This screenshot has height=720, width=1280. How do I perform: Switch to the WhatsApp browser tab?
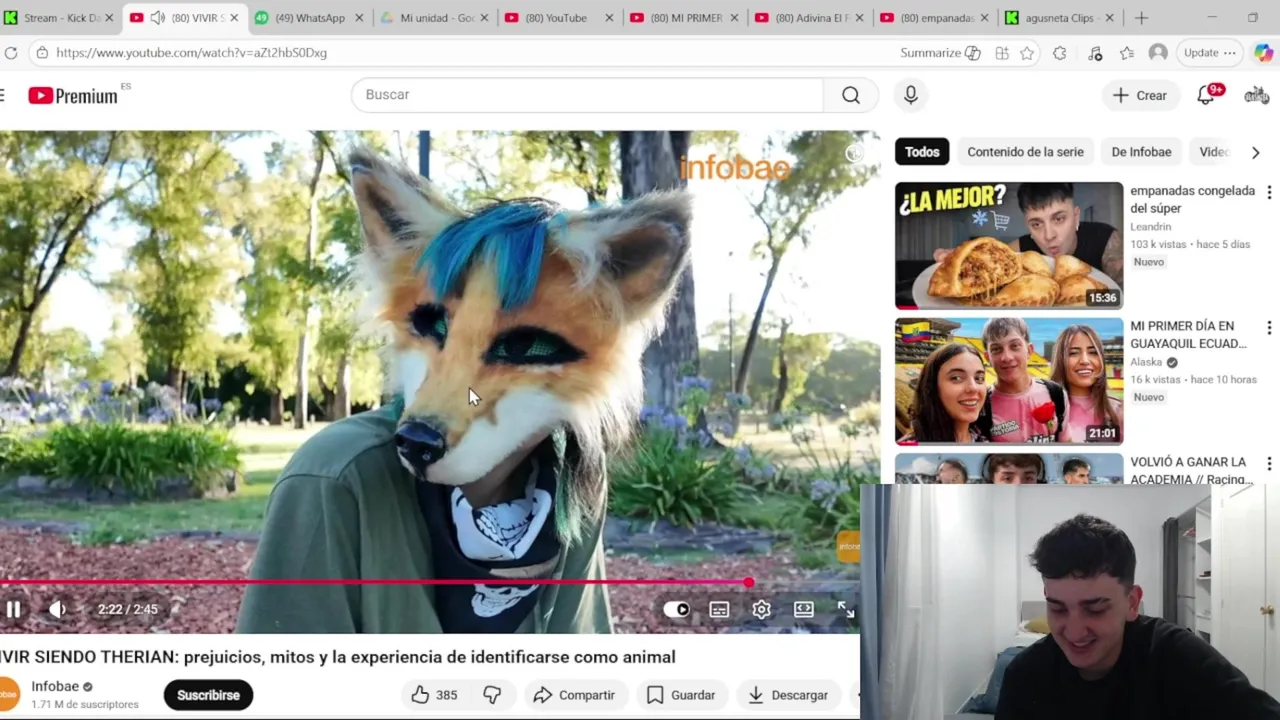308,18
